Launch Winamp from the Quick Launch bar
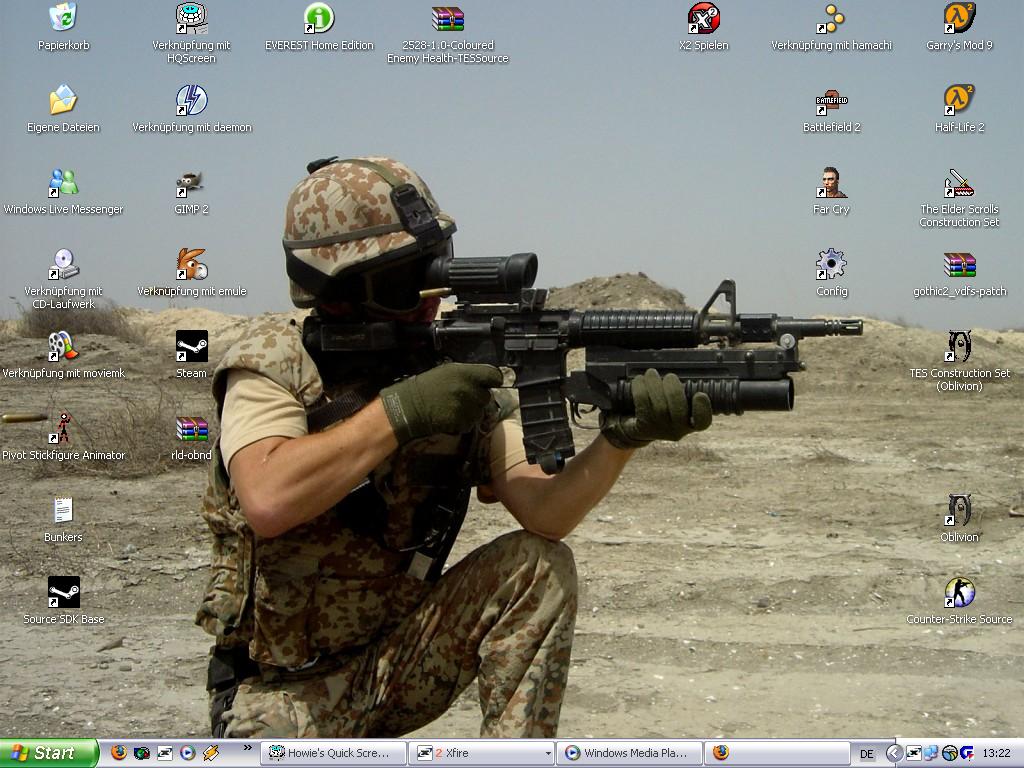The height and width of the screenshot is (768, 1024). tap(210, 753)
